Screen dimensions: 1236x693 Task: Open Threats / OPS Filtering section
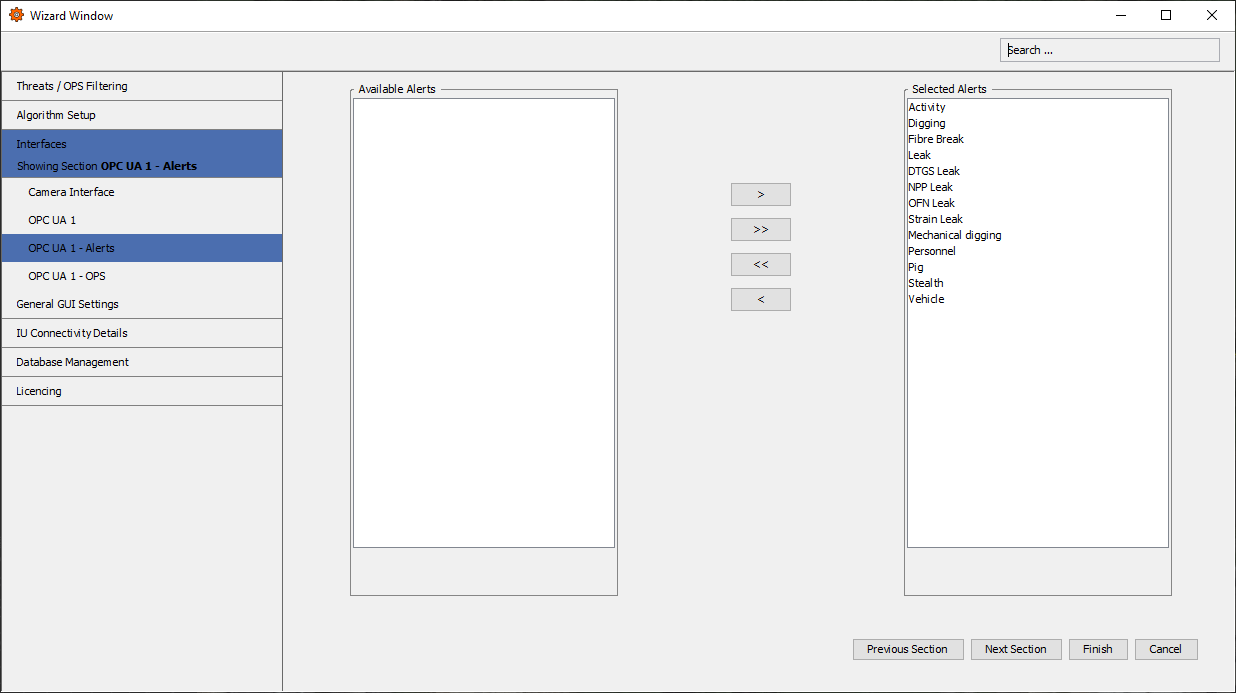click(72, 86)
